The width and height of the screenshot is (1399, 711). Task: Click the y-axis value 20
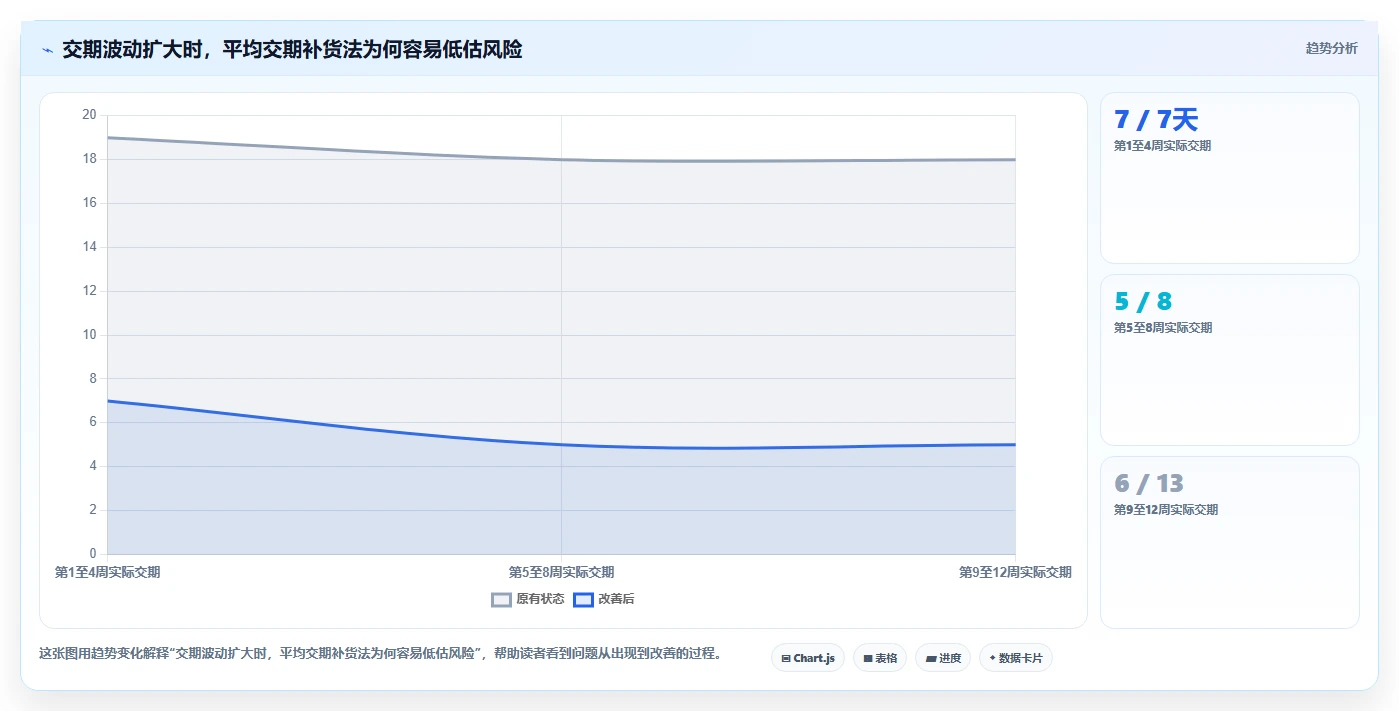[89, 115]
